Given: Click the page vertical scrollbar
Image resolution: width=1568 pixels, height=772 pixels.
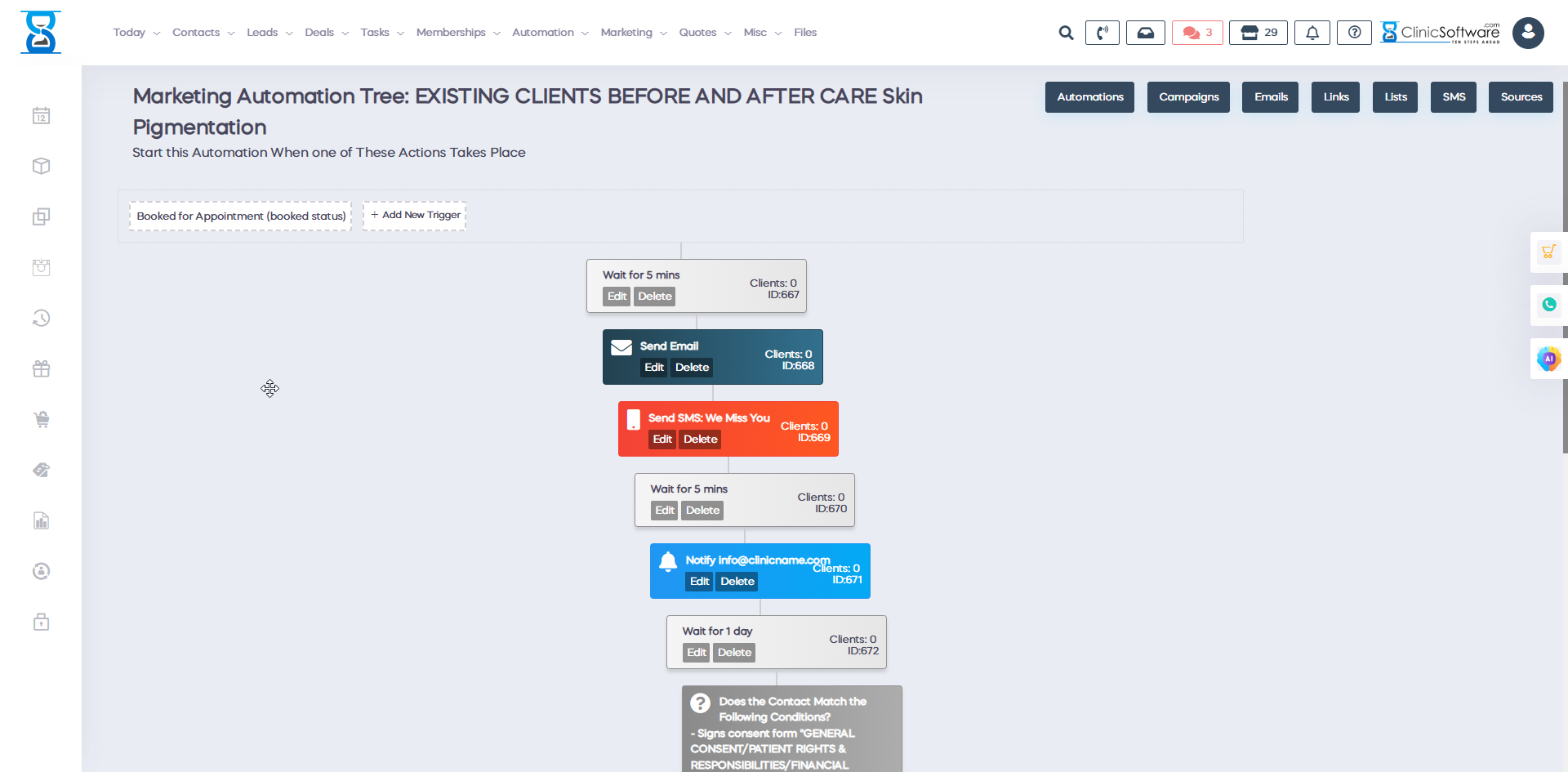Looking at the screenshot, I should (x=1565, y=270).
